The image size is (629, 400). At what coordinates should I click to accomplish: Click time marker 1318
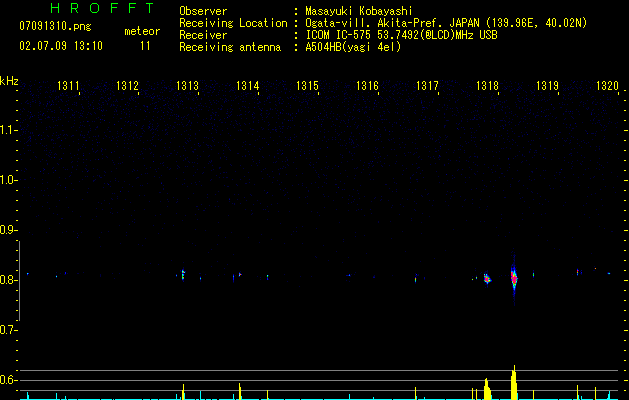(x=487, y=85)
